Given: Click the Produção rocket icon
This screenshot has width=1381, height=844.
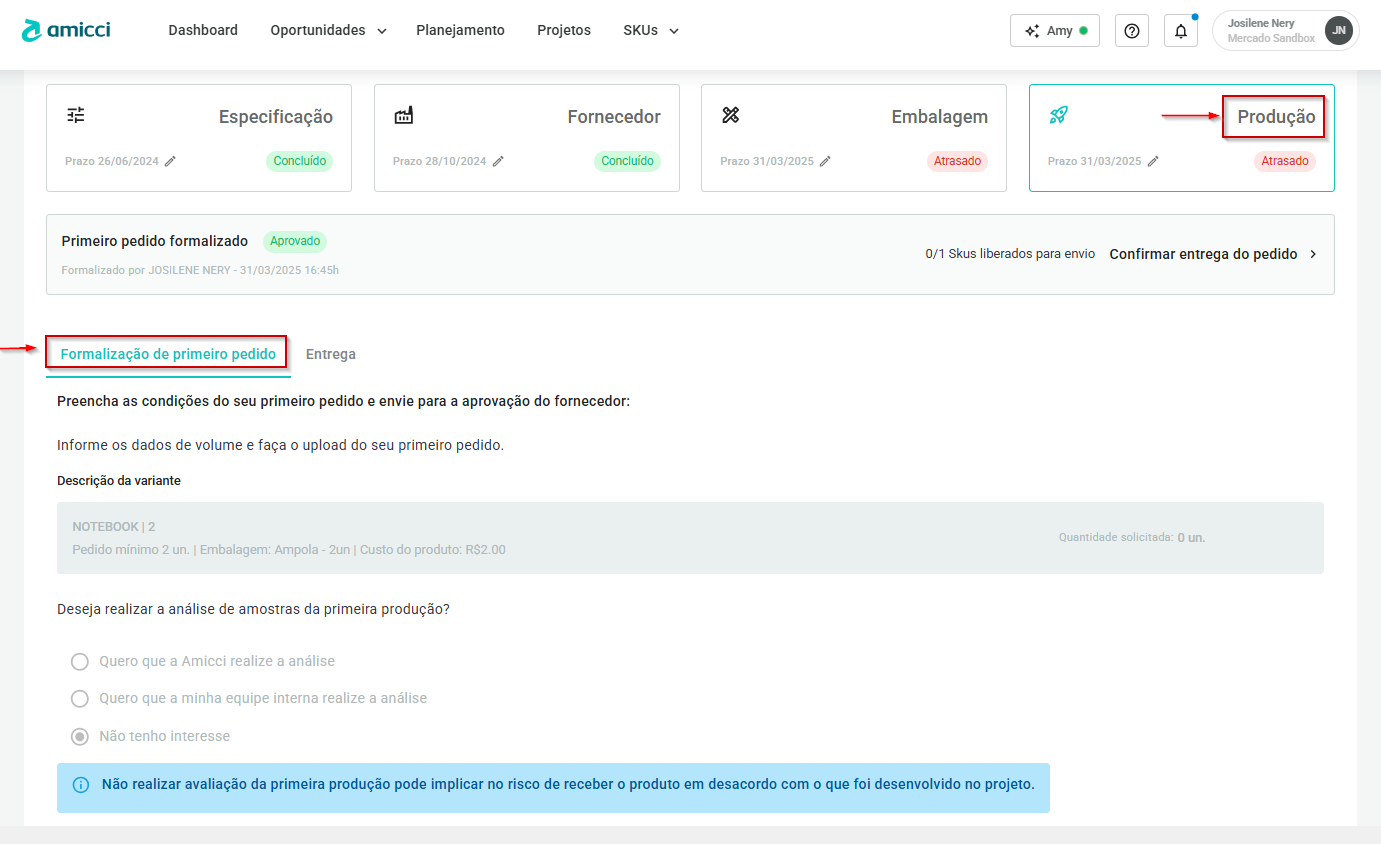Looking at the screenshot, I should click(1058, 115).
